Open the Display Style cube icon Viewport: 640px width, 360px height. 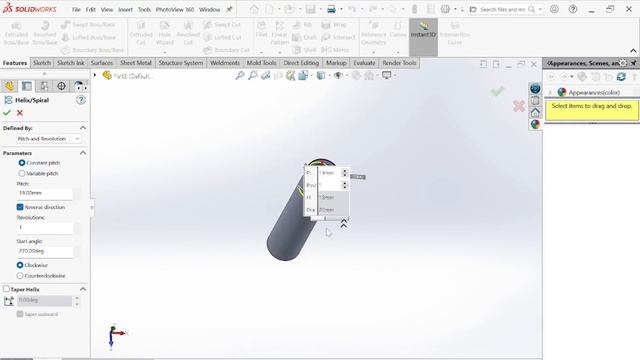(321, 75)
